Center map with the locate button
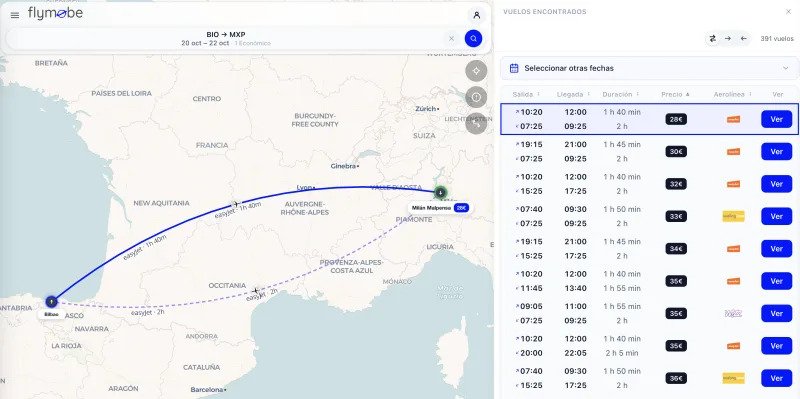The width and height of the screenshot is (800, 399). pyautogui.click(x=476, y=71)
